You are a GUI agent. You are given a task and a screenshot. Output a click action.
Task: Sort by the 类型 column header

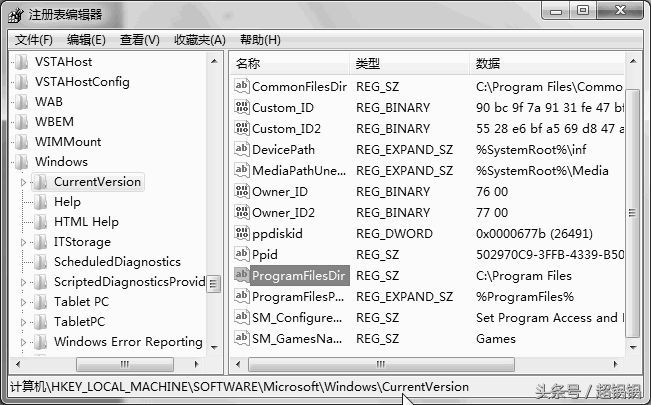(409, 64)
